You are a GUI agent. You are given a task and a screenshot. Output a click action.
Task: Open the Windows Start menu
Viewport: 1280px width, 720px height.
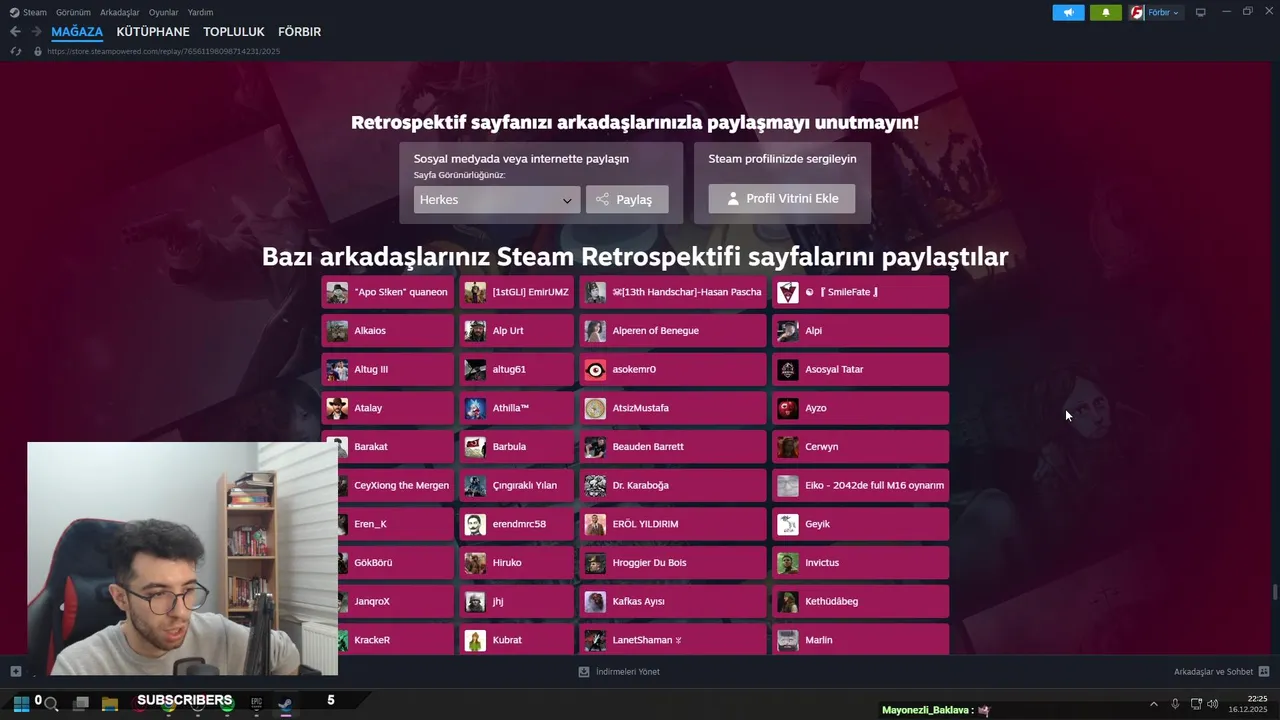point(21,703)
